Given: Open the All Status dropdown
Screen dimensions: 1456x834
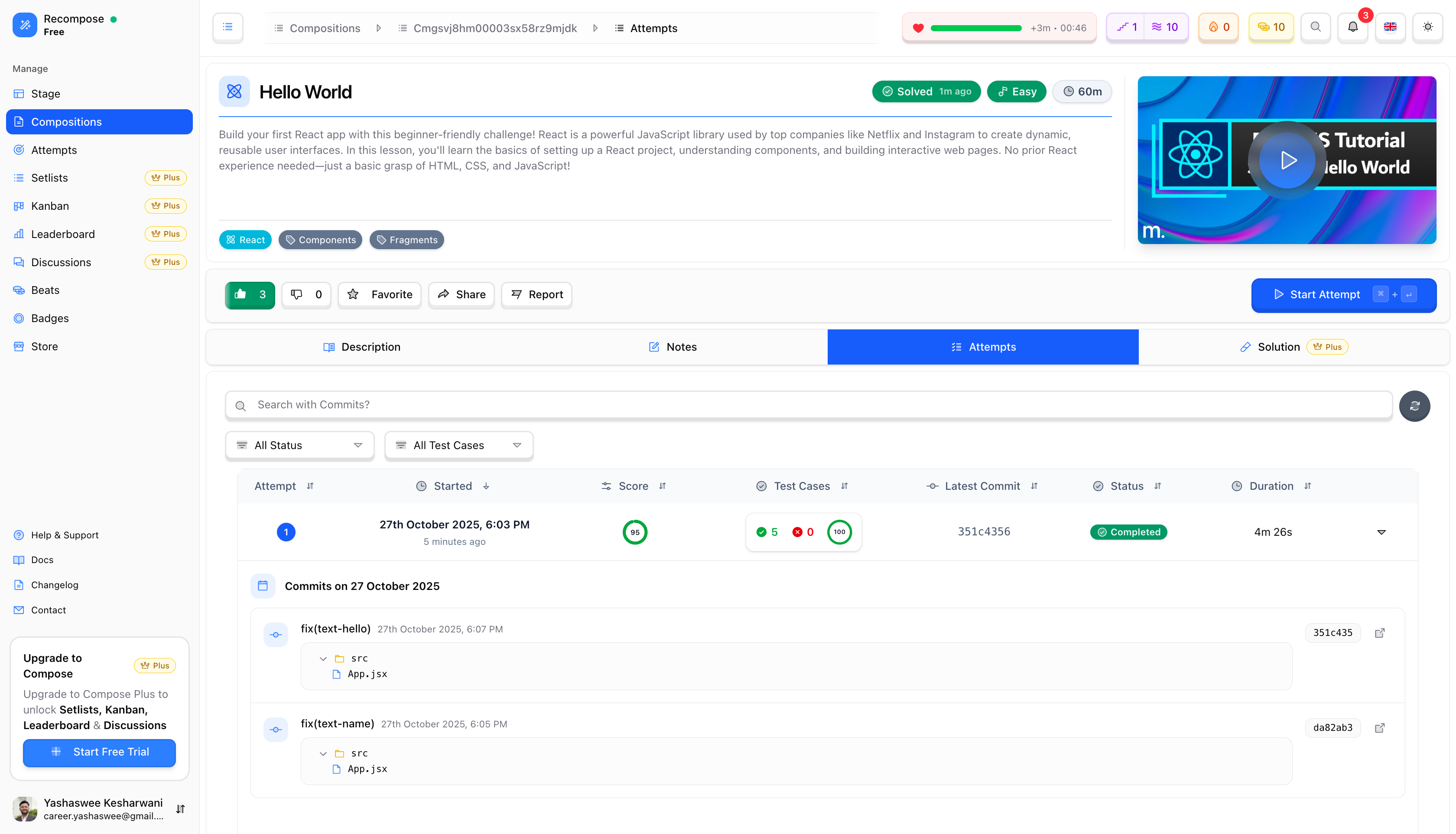Looking at the screenshot, I should (299, 445).
